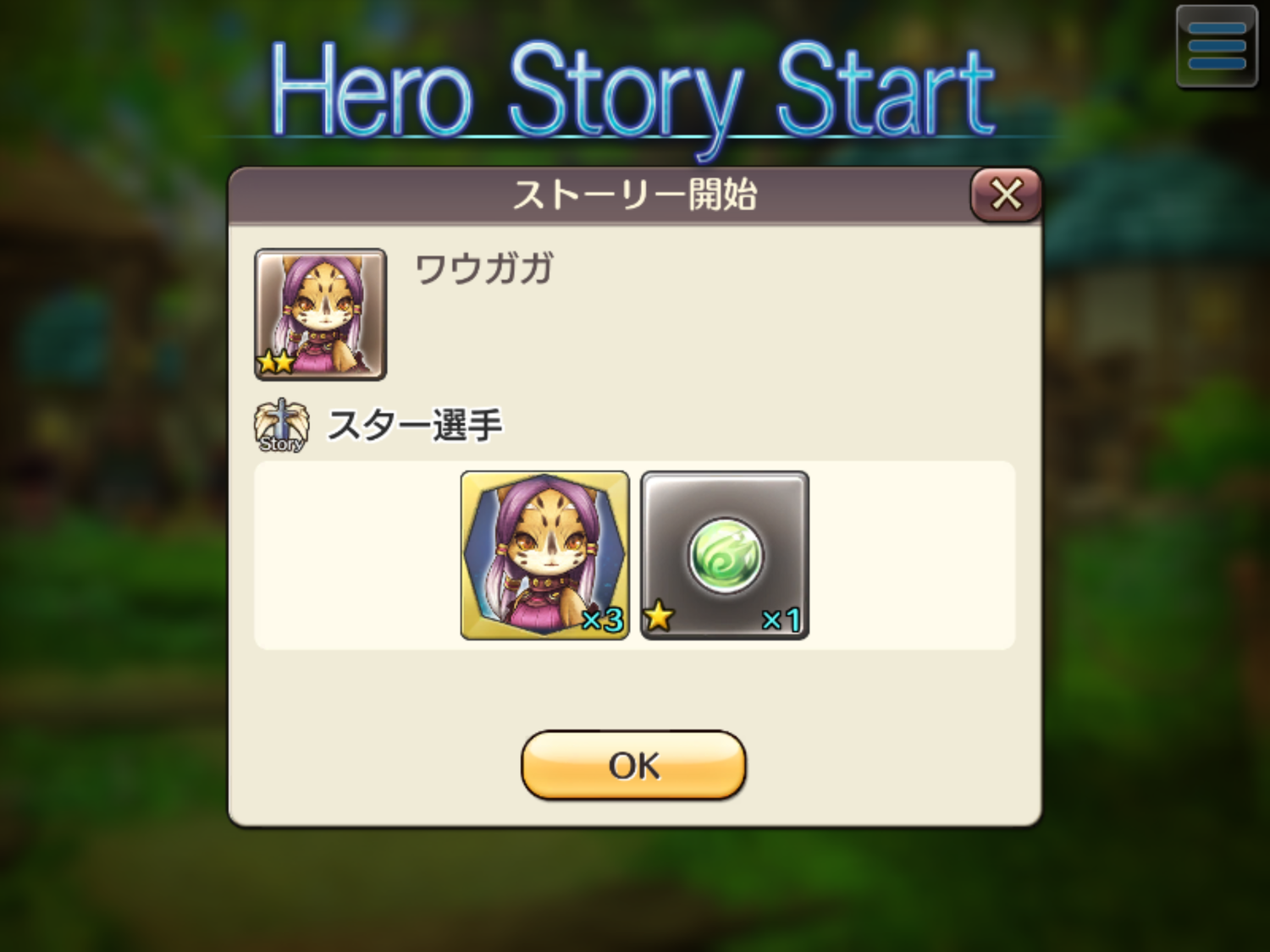Screen dimensions: 1270x952
Task: Click the Hero Story Start banner
Action: (632, 91)
